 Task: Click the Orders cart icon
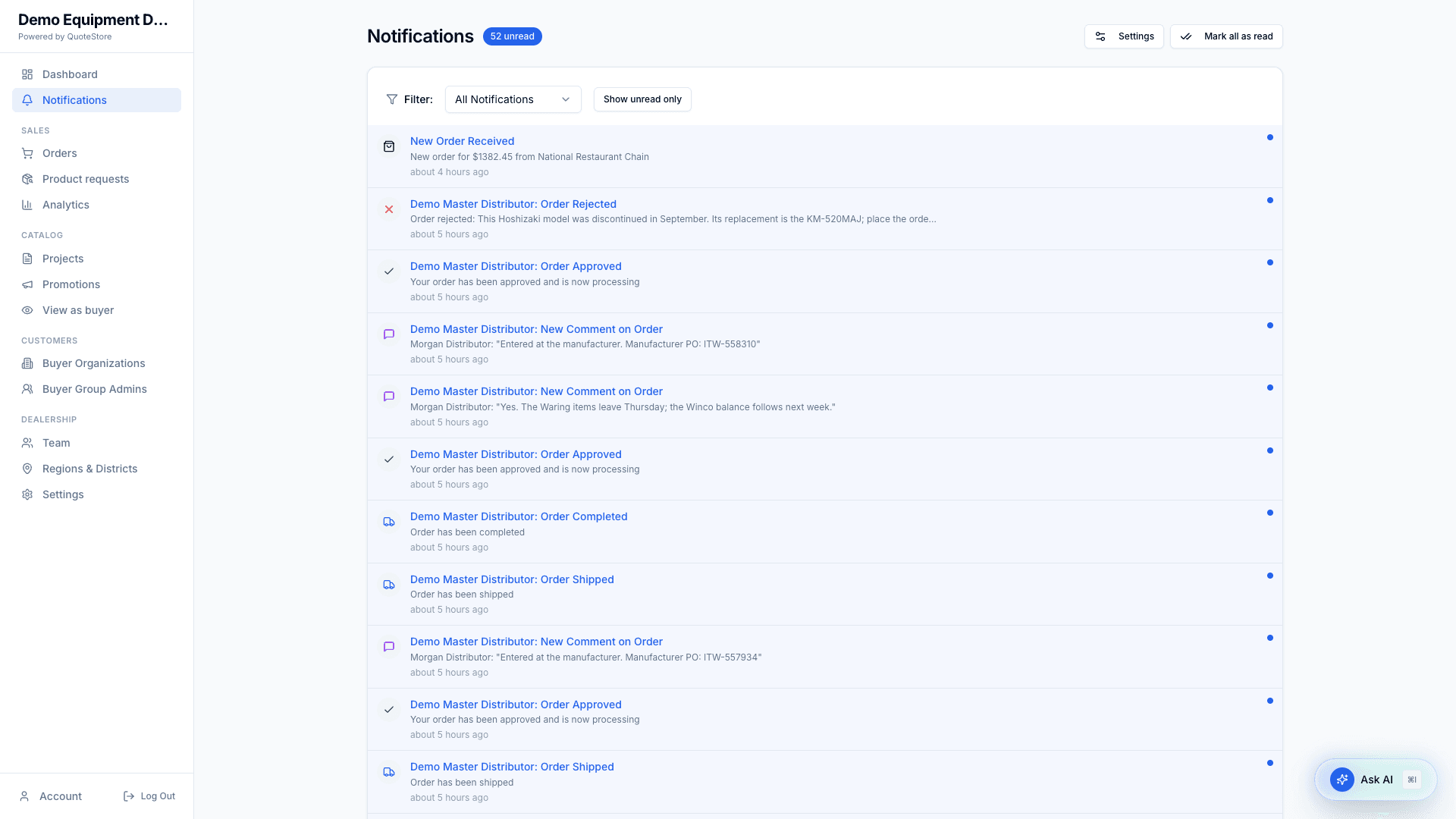[x=27, y=153]
